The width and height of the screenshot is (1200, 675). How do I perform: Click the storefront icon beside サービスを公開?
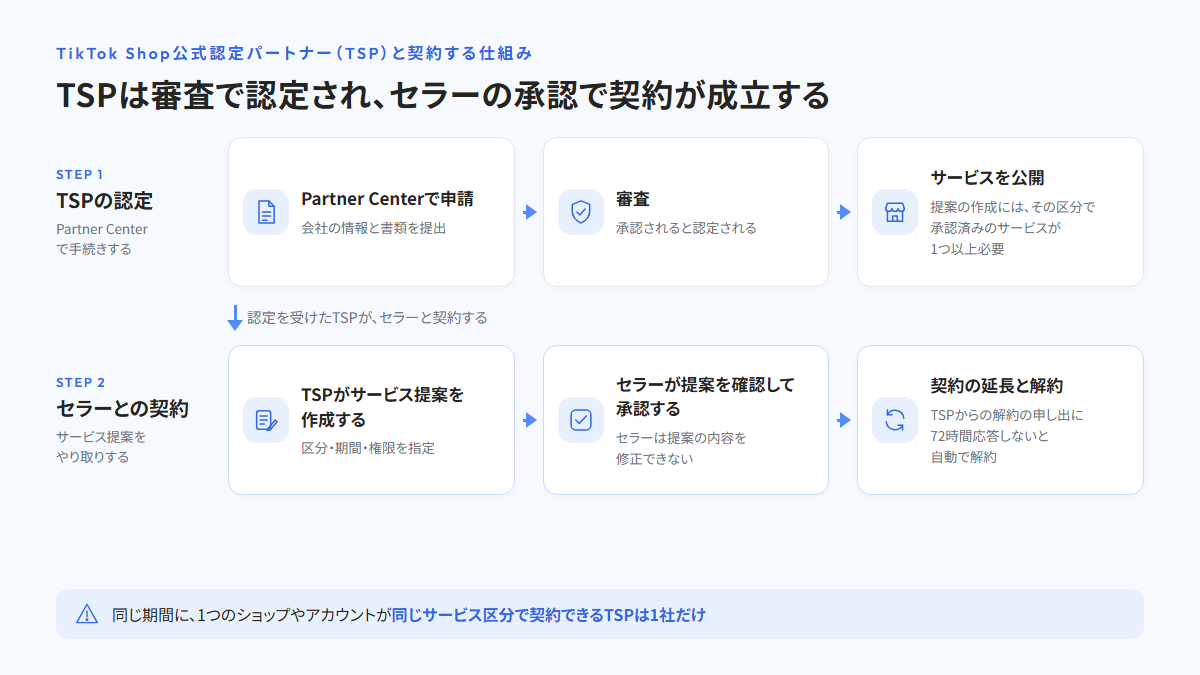[895, 212]
